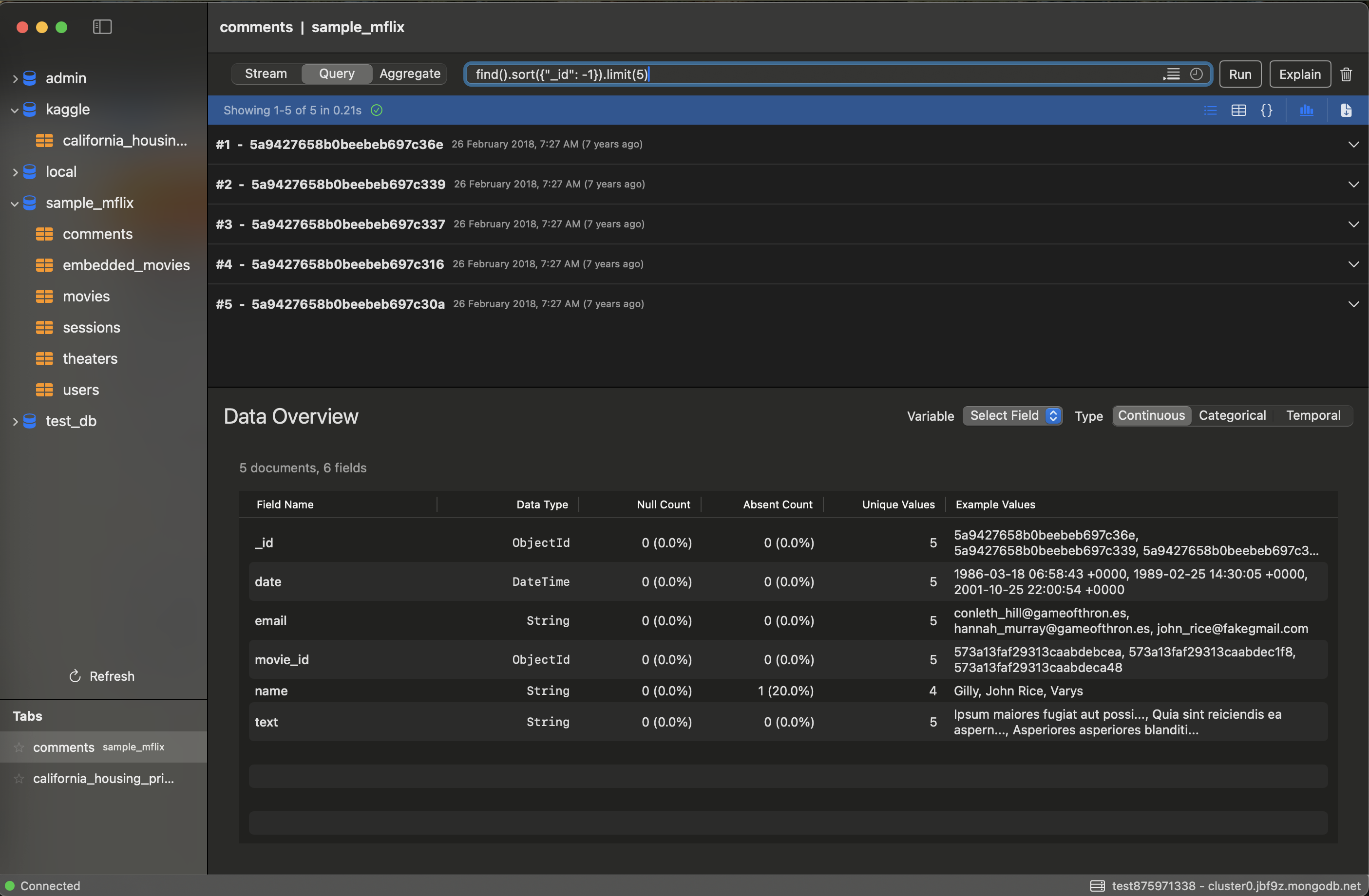Expand document #1 ending c36e

tap(1353, 144)
